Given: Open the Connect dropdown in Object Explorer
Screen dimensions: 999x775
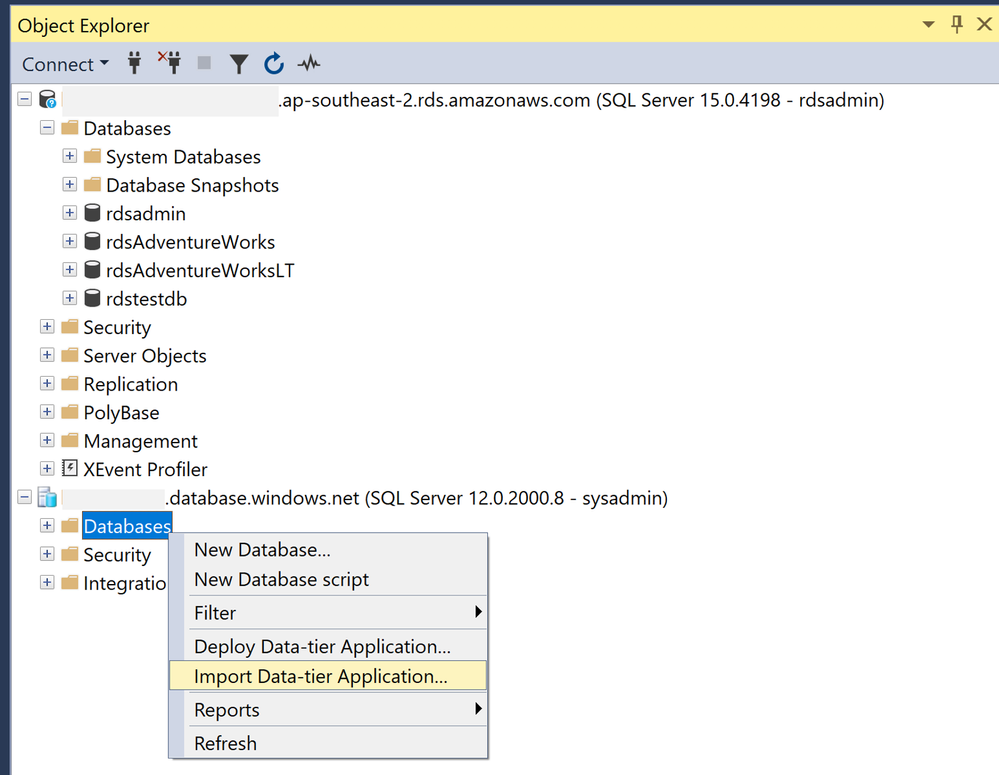Looking at the screenshot, I should (x=65, y=64).
